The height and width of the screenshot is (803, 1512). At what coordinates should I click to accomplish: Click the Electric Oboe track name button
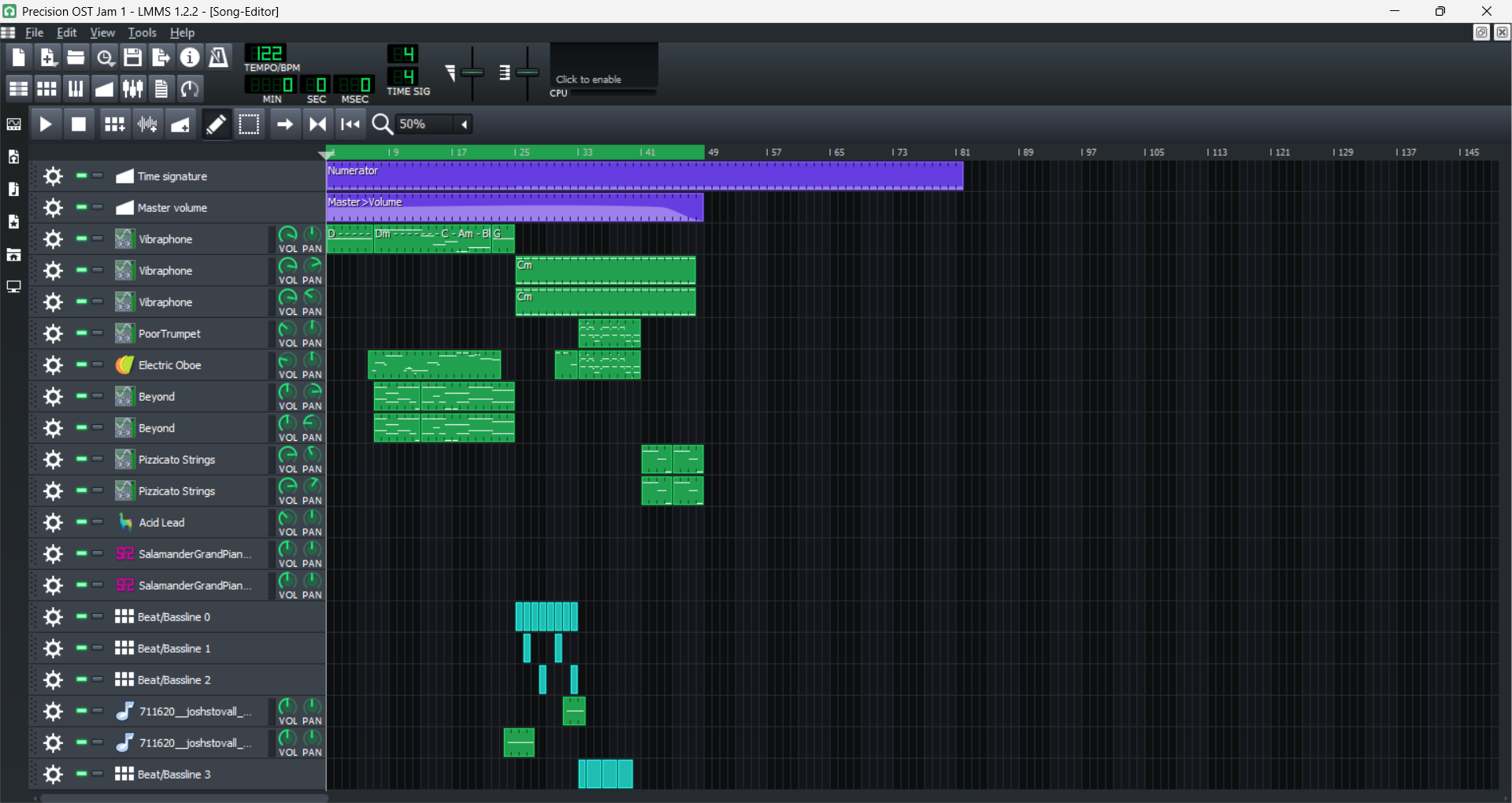point(190,365)
